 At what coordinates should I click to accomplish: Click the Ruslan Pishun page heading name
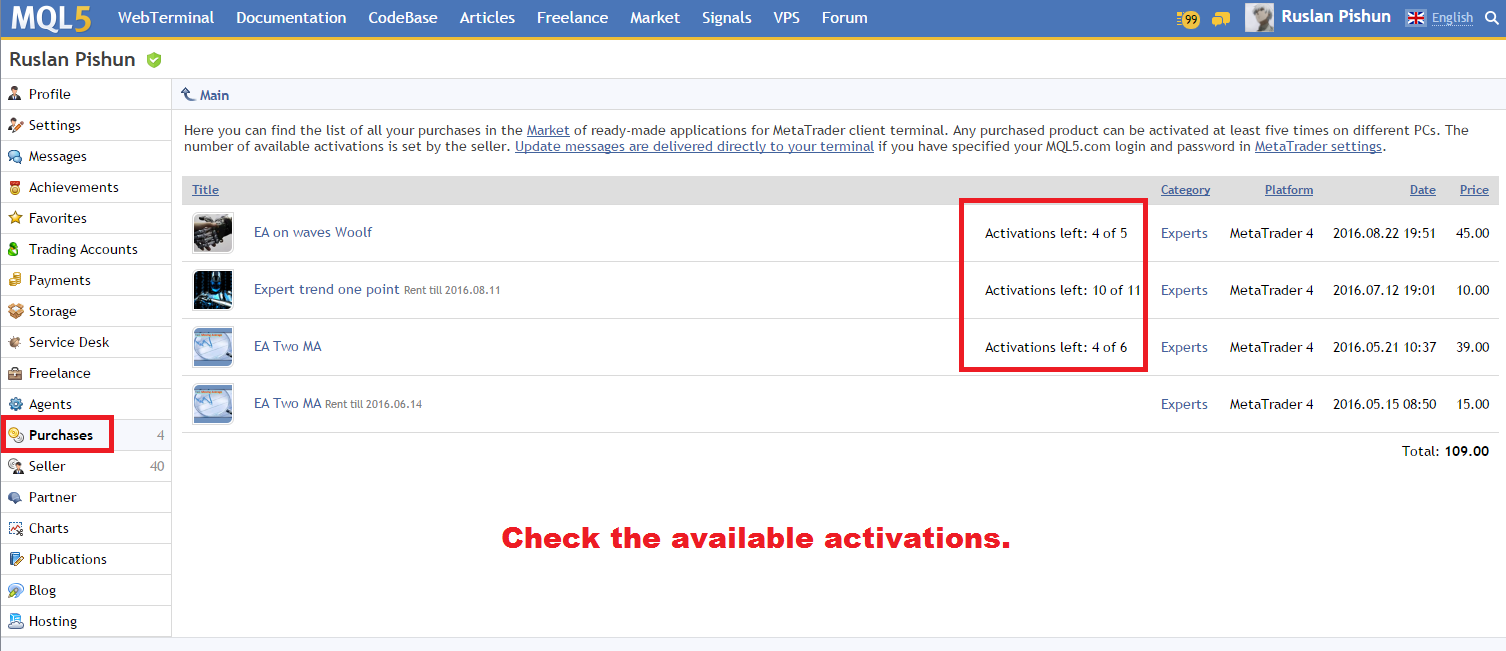click(x=72, y=59)
